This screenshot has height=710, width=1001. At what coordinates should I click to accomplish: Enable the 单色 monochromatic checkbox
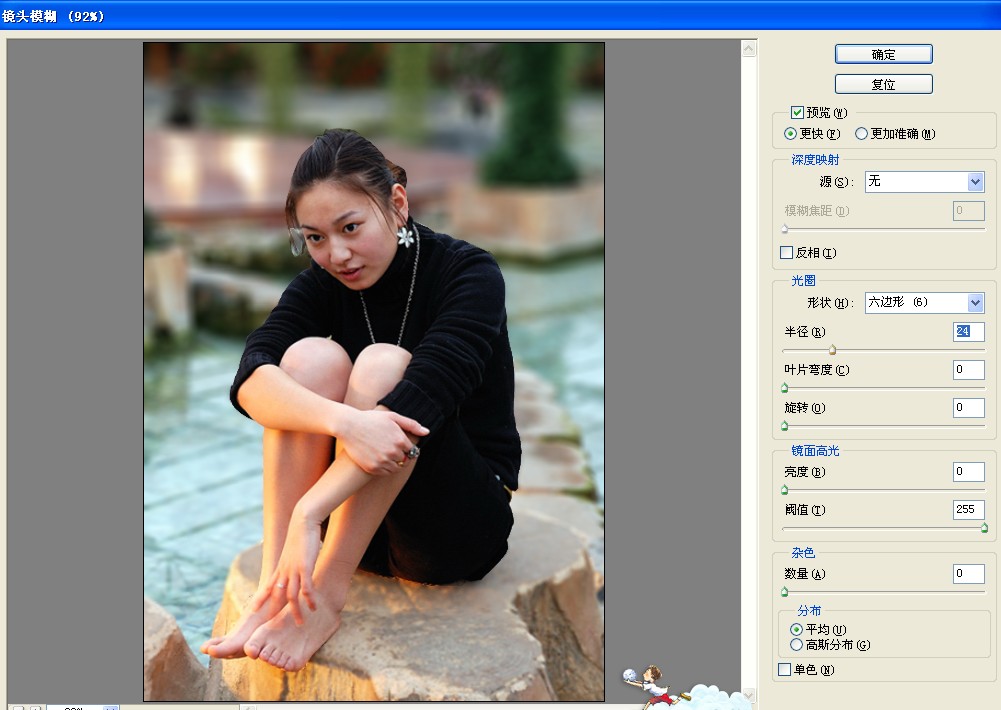pos(785,670)
